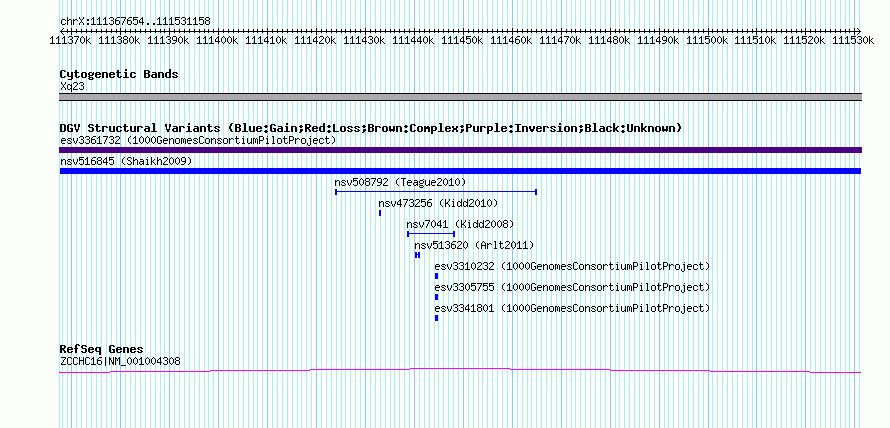Open the esv3310232 label text

click(572, 266)
